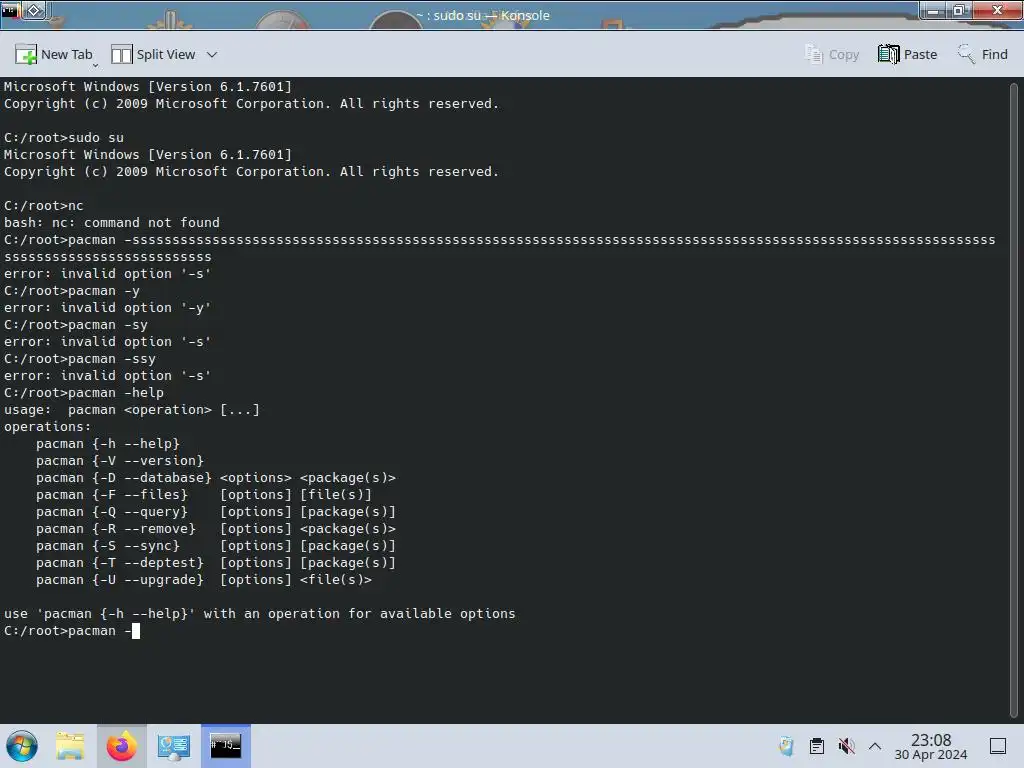Open the clipboard tray icon

tap(816, 746)
